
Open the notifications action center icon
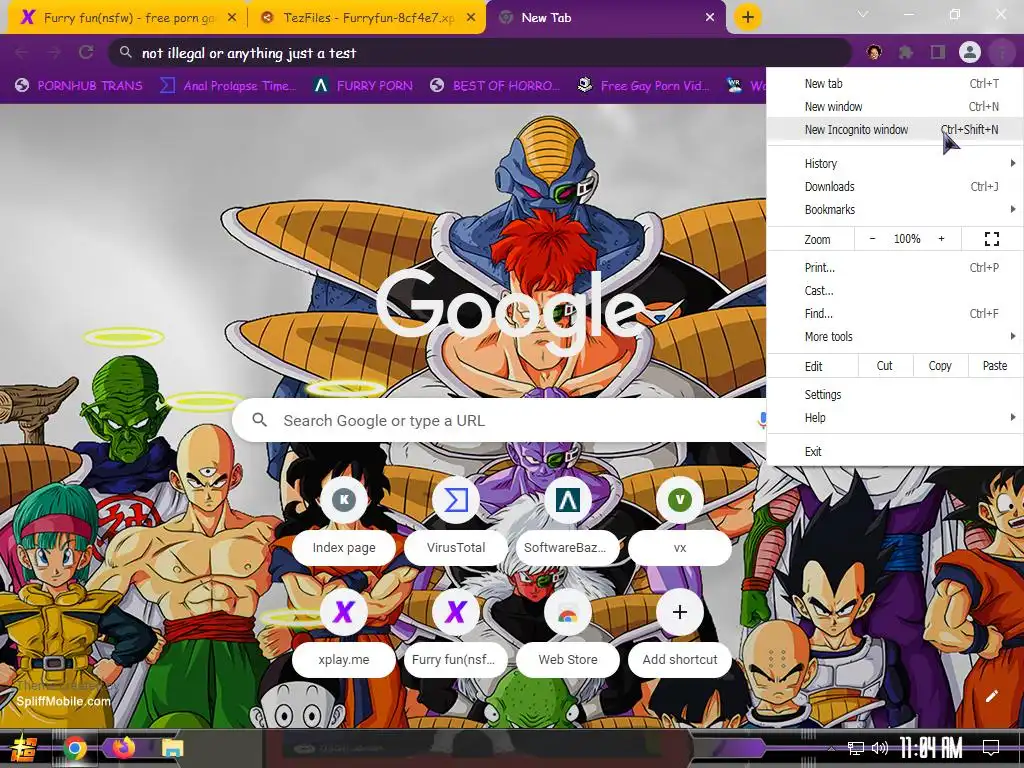(x=991, y=748)
